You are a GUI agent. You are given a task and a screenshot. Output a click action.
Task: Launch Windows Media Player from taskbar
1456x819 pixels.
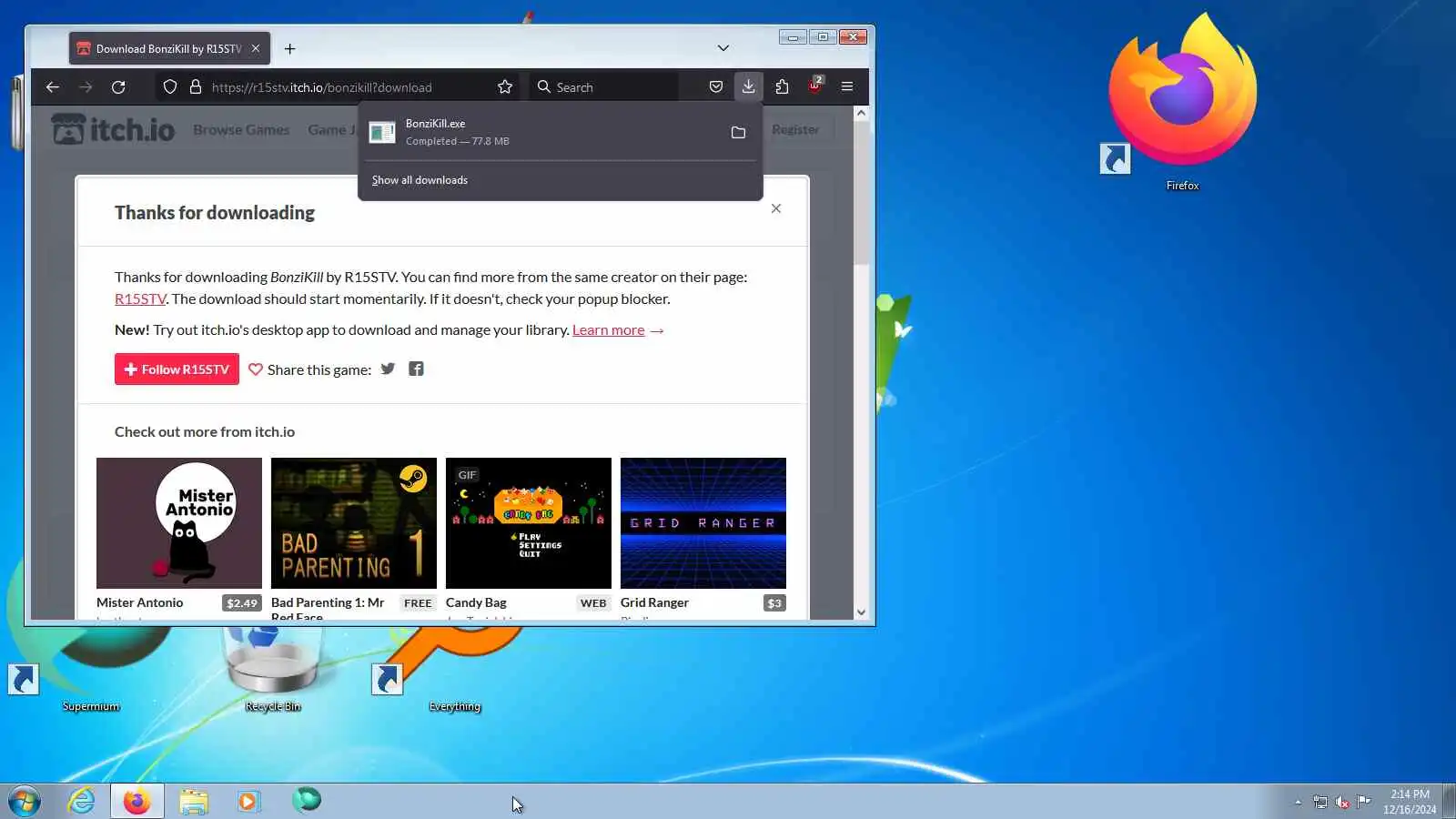click(x=248, y=802)
